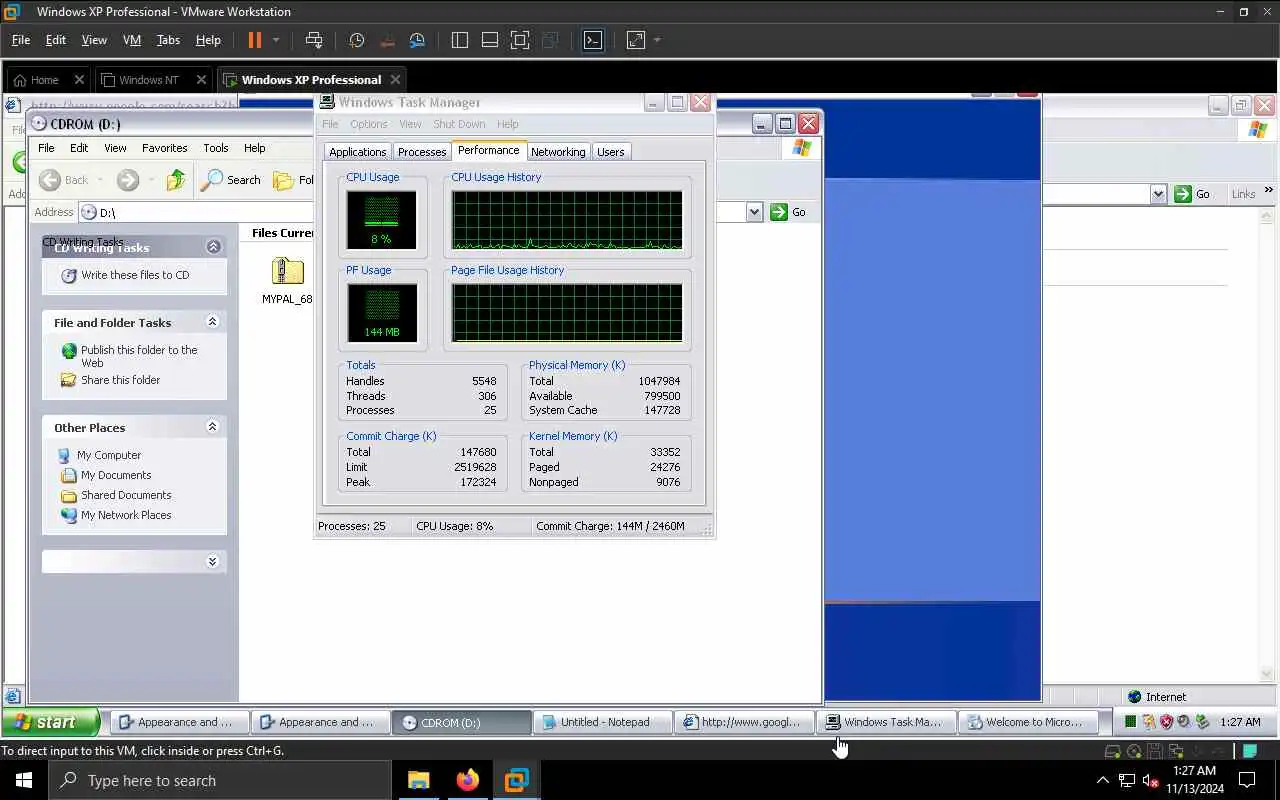
Task: Click the Type here to search box
Action: coord(220,780)
